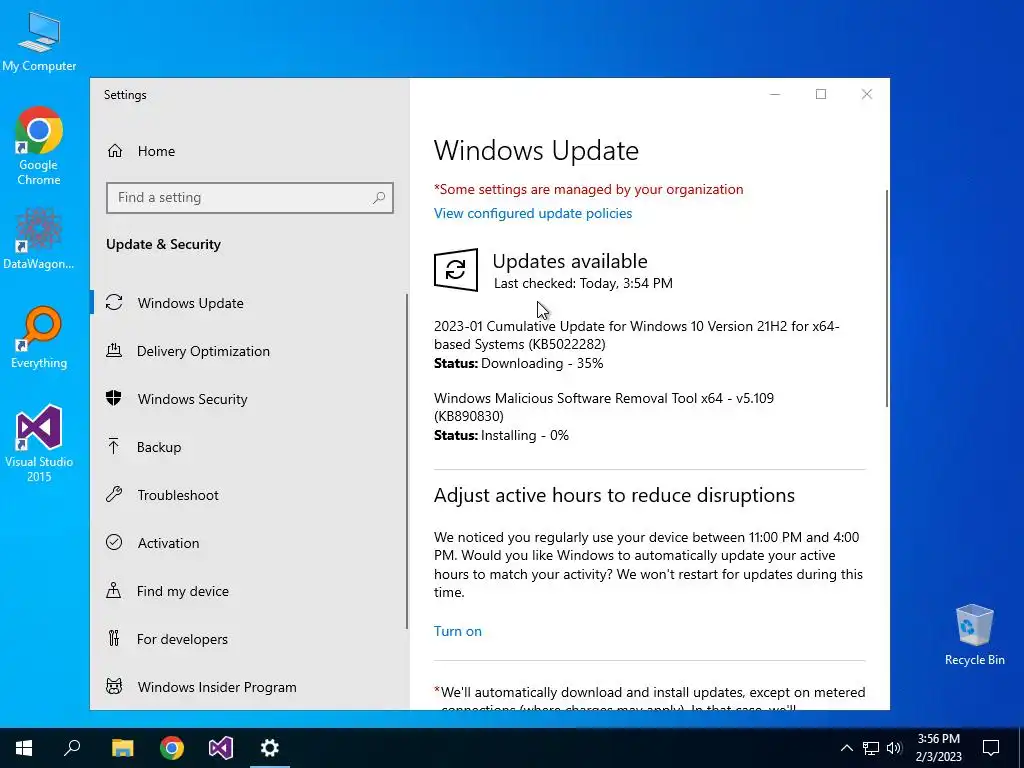The height and width of the screenshot is (768, 1024).
Task: Open Visual Studio from taskbar
Action: [221, 748]
